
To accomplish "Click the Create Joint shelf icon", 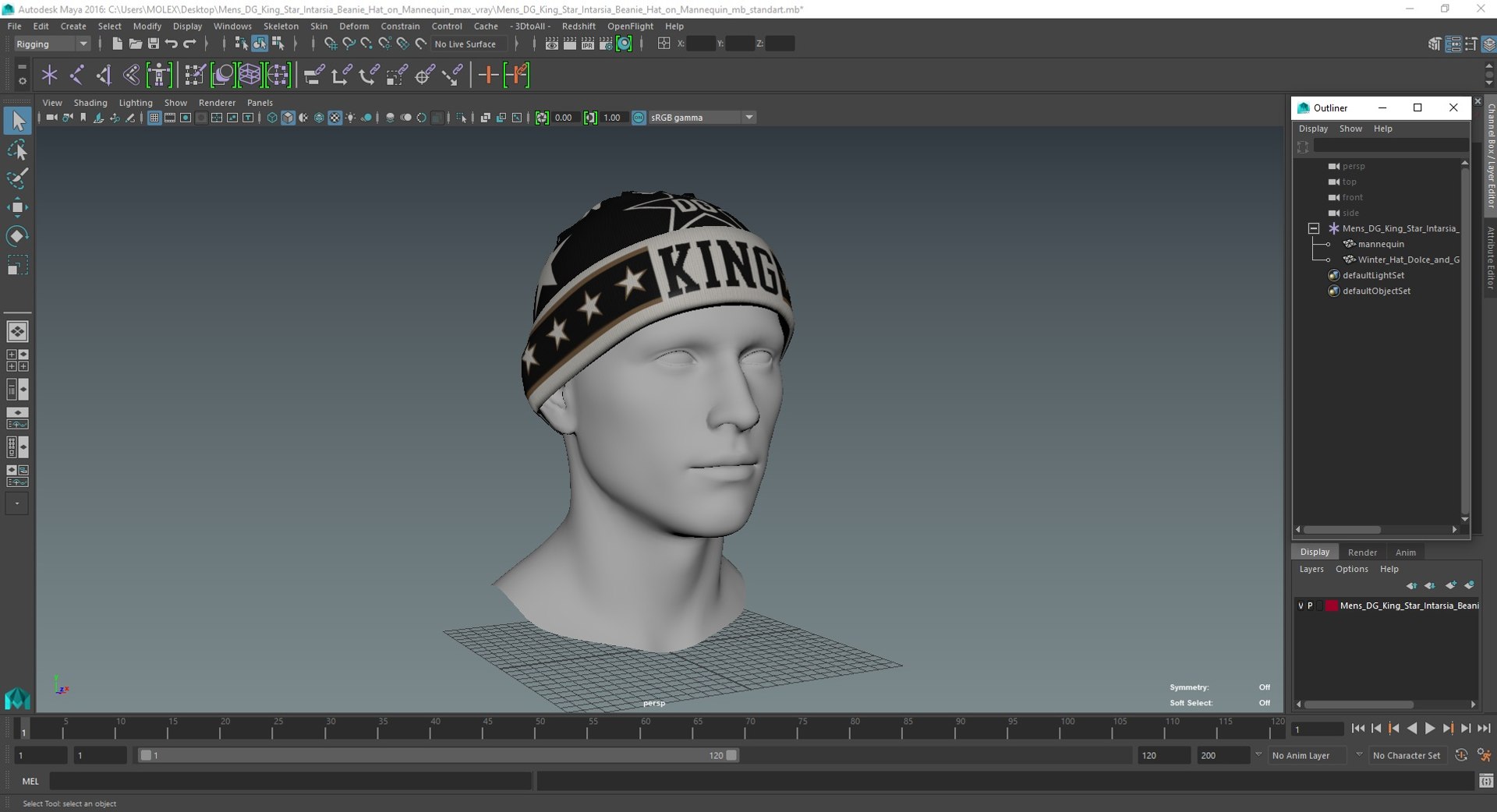I will 77,76.
